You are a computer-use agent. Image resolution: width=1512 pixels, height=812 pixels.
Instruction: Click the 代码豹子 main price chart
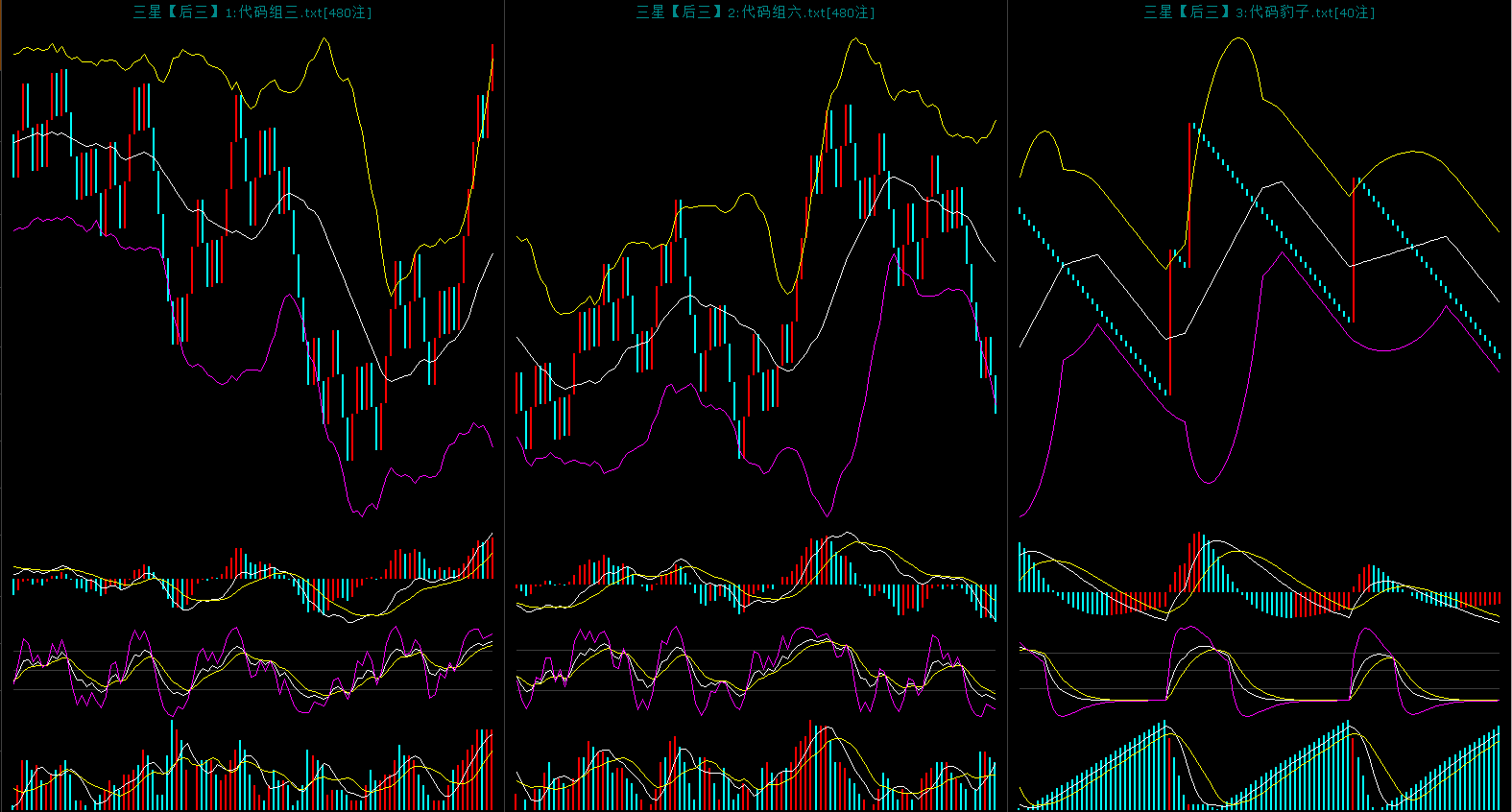tap(1259, 278)
